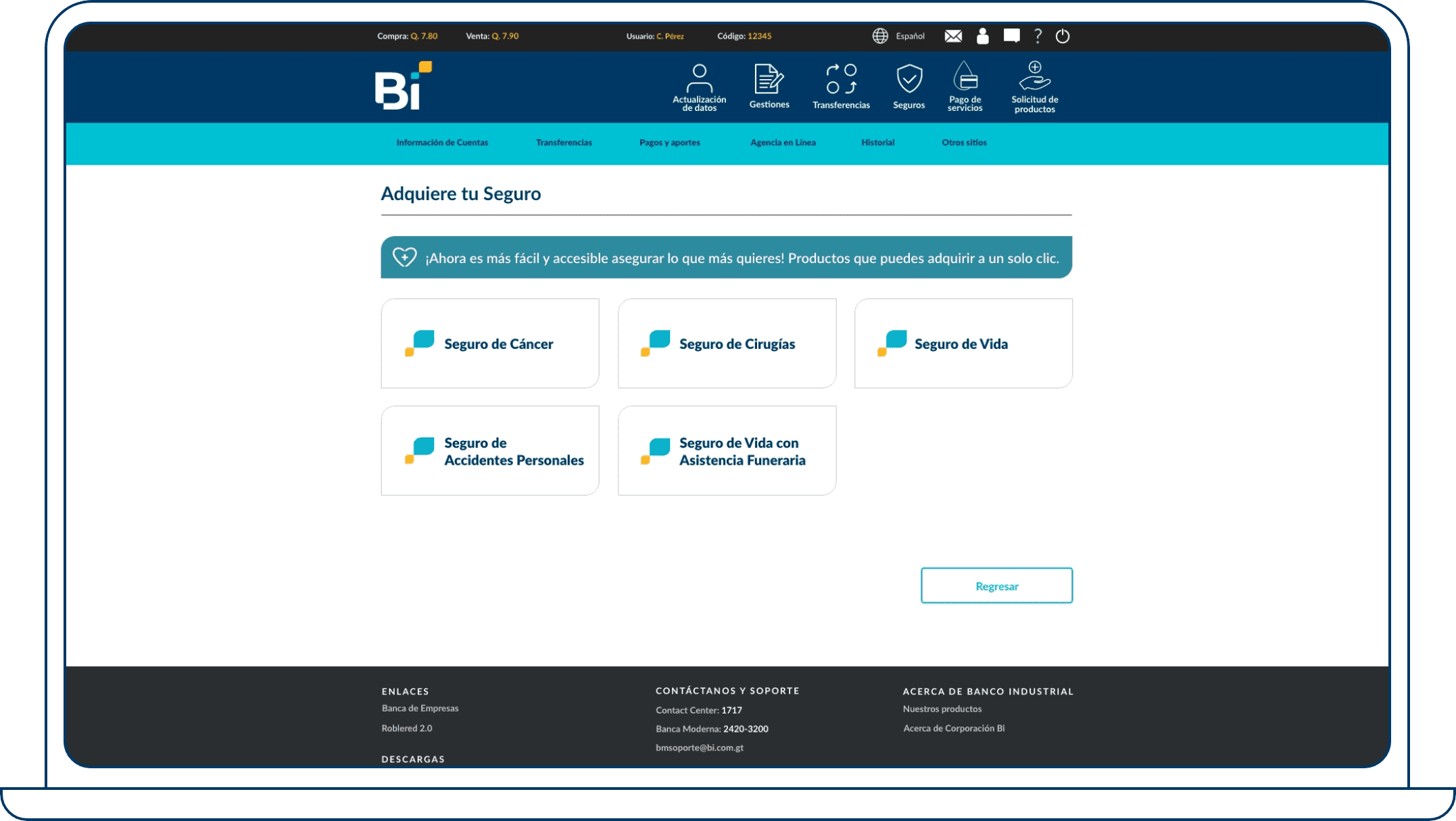
Task: Click the ENLACES footer heading
Action: [x=405, y=691]
